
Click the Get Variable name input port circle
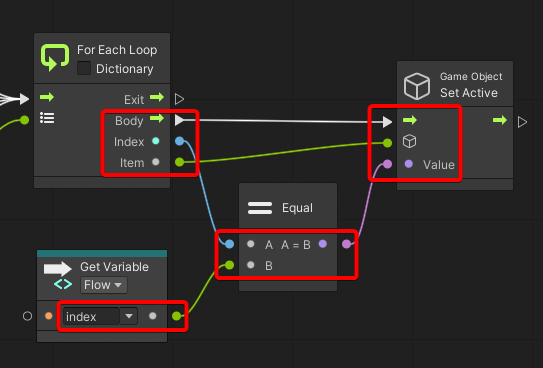pos(27,316)
